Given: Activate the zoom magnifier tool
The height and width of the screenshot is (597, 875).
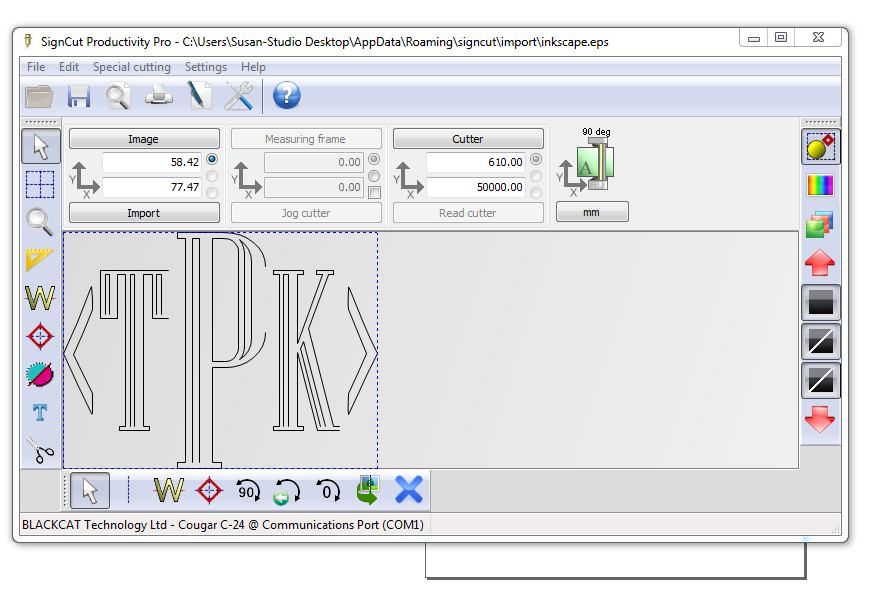Looking at the screenshot, I should (x=40, y=222).
